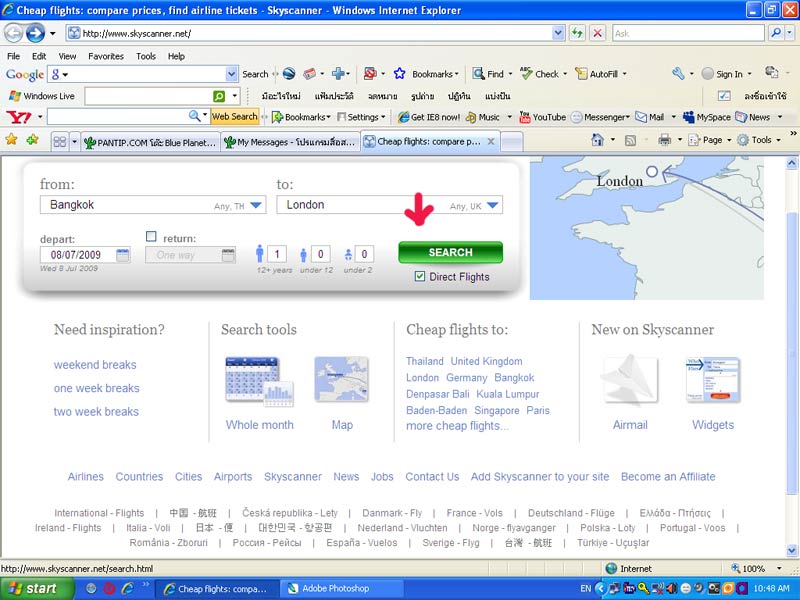Open the zoom level 100% dropdown

click(x=779, y=568)
